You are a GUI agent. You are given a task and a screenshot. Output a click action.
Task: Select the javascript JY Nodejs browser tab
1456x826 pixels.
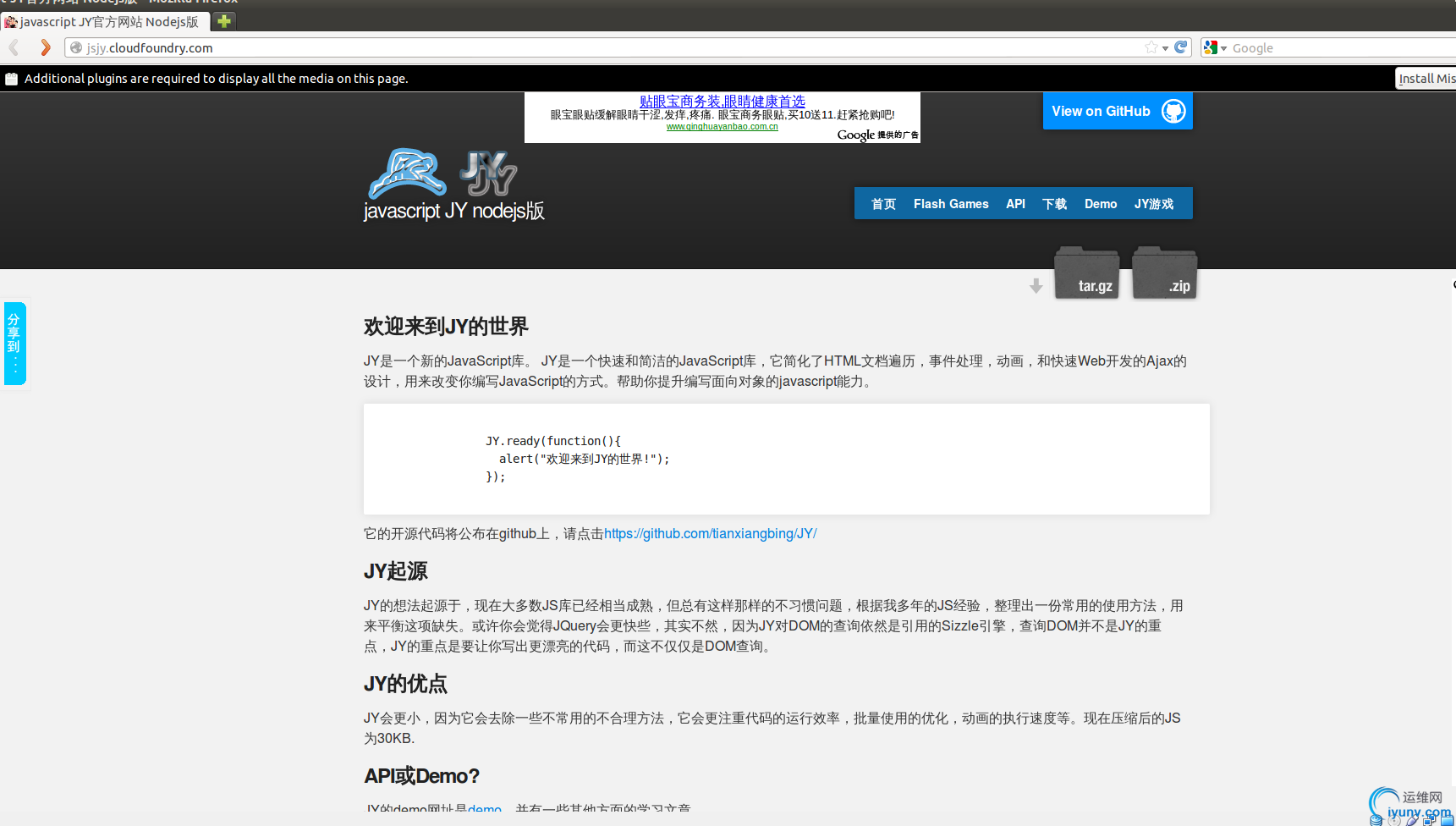105,22
